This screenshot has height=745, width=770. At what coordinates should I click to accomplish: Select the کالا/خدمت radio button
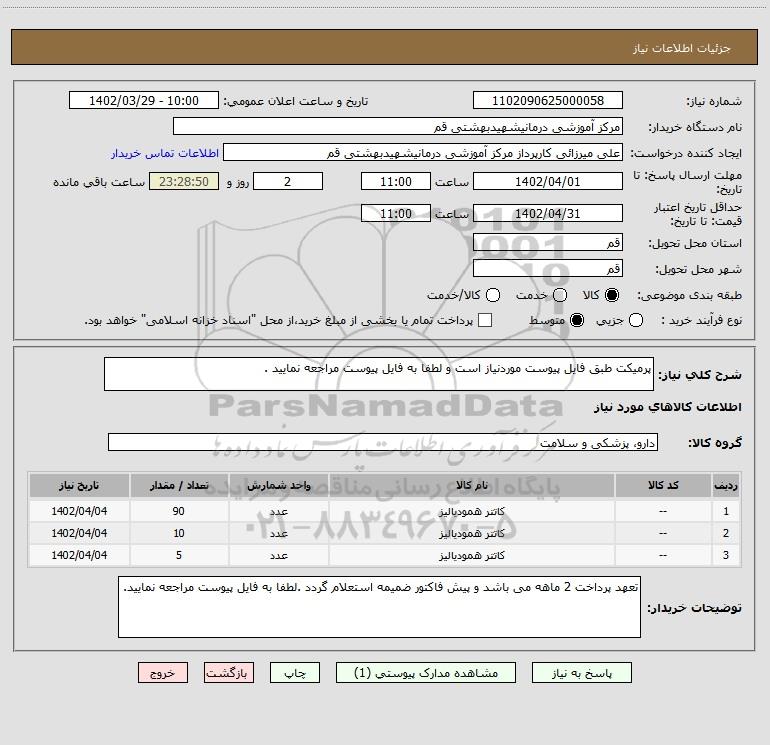point(493,295)
